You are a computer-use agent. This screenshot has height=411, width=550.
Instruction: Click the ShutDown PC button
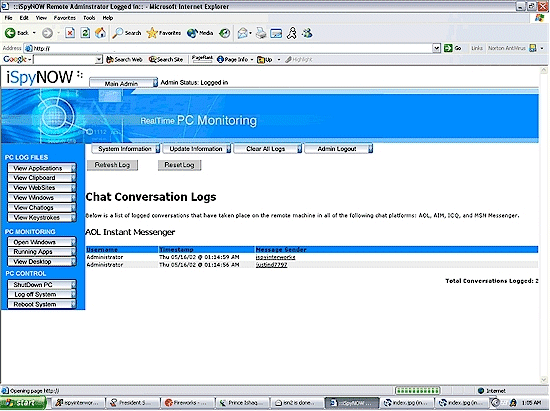[x=41, y=284]
